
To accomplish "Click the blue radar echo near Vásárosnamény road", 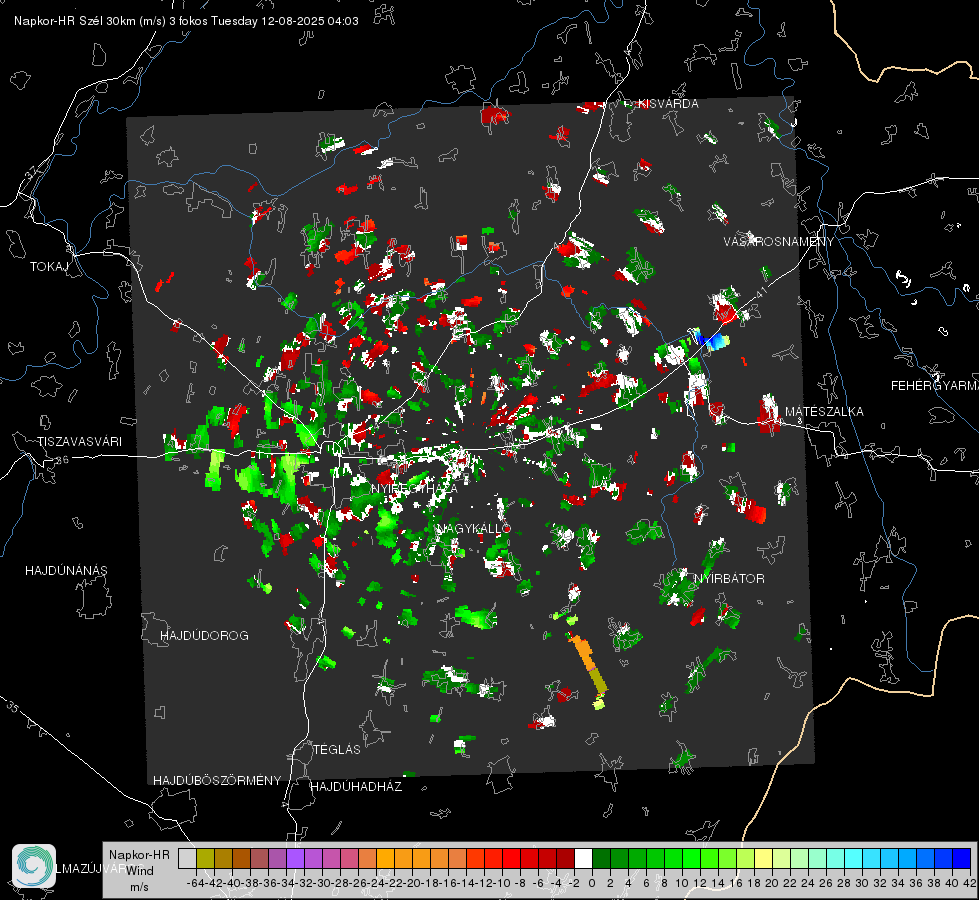I will click(713, 340).
